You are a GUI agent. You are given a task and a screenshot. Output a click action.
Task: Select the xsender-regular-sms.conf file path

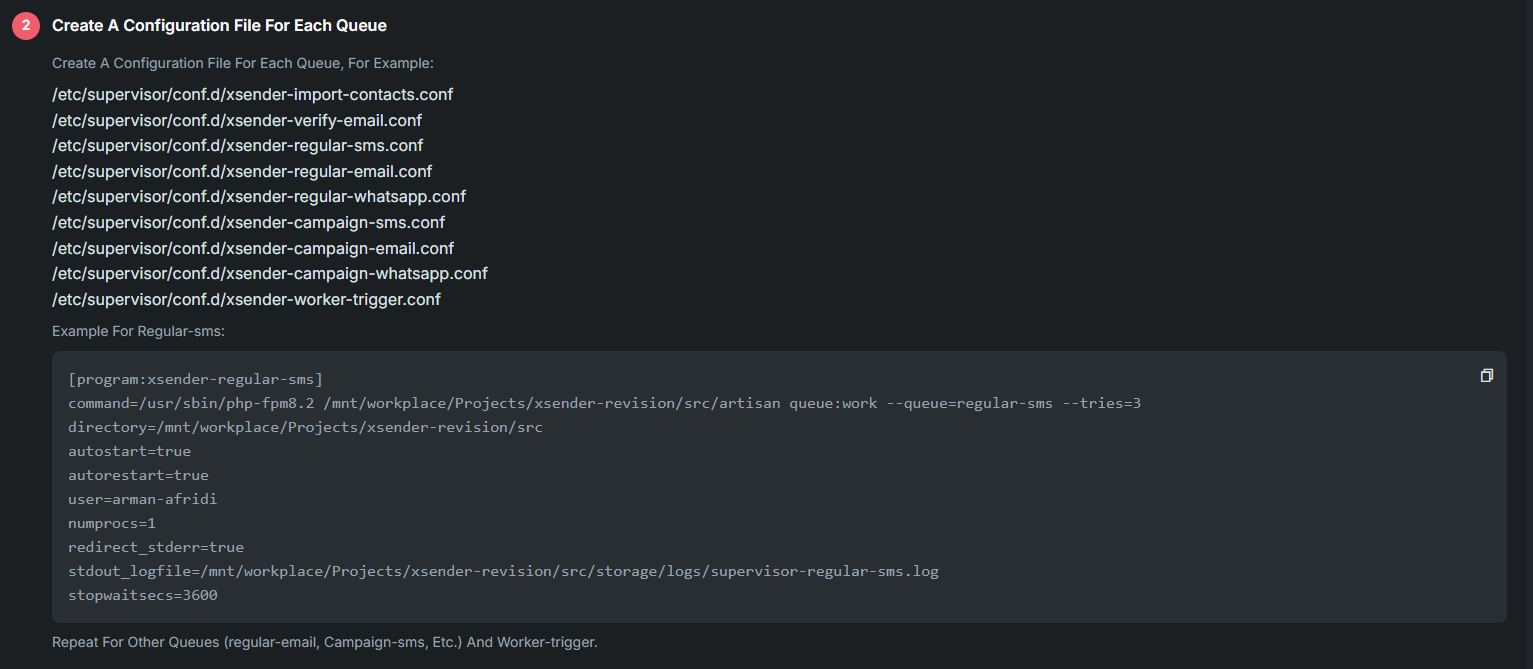[237, 145]
